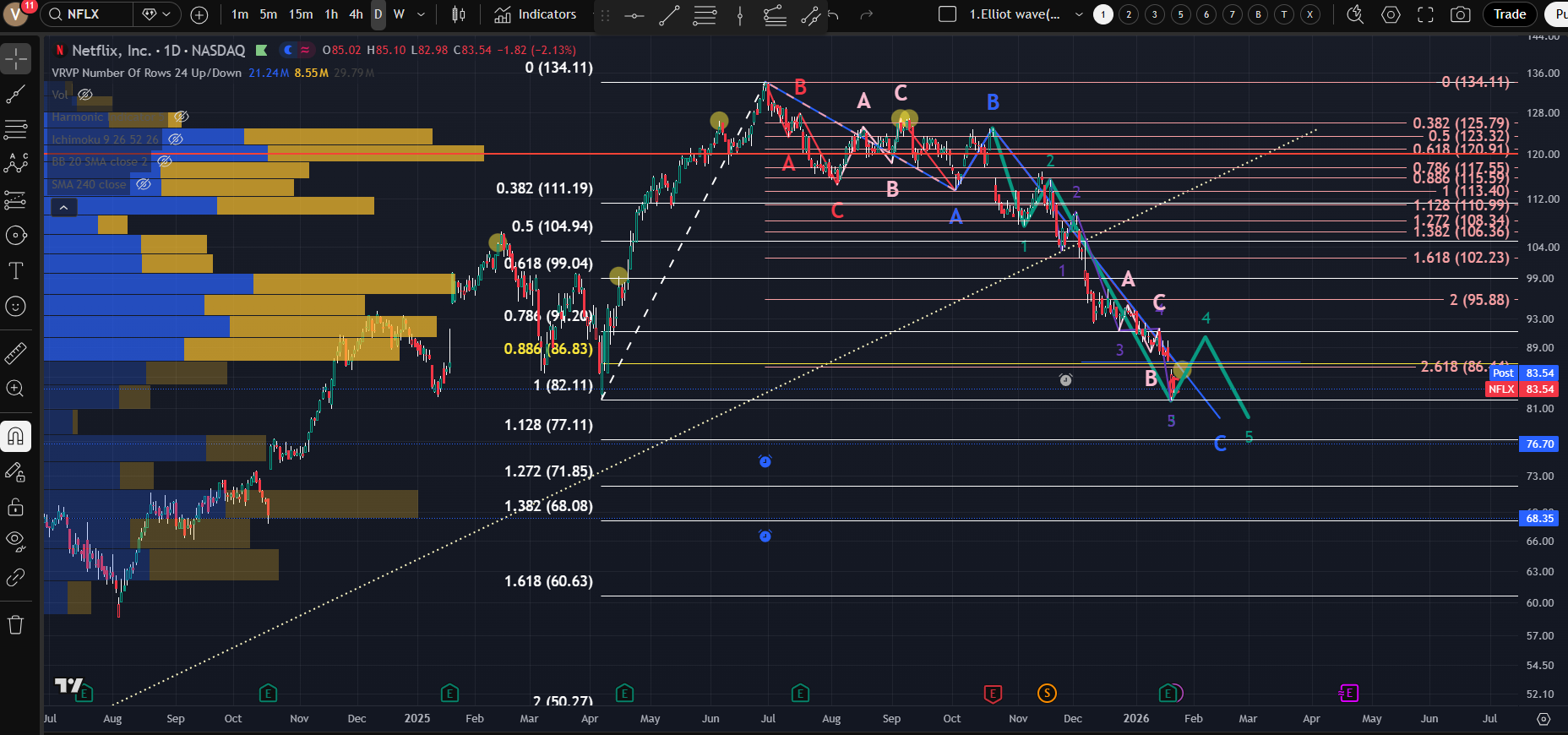Toggle visibility of SMA 240 close
This screenshot has height=735, width=1568.
pos(144,184)
